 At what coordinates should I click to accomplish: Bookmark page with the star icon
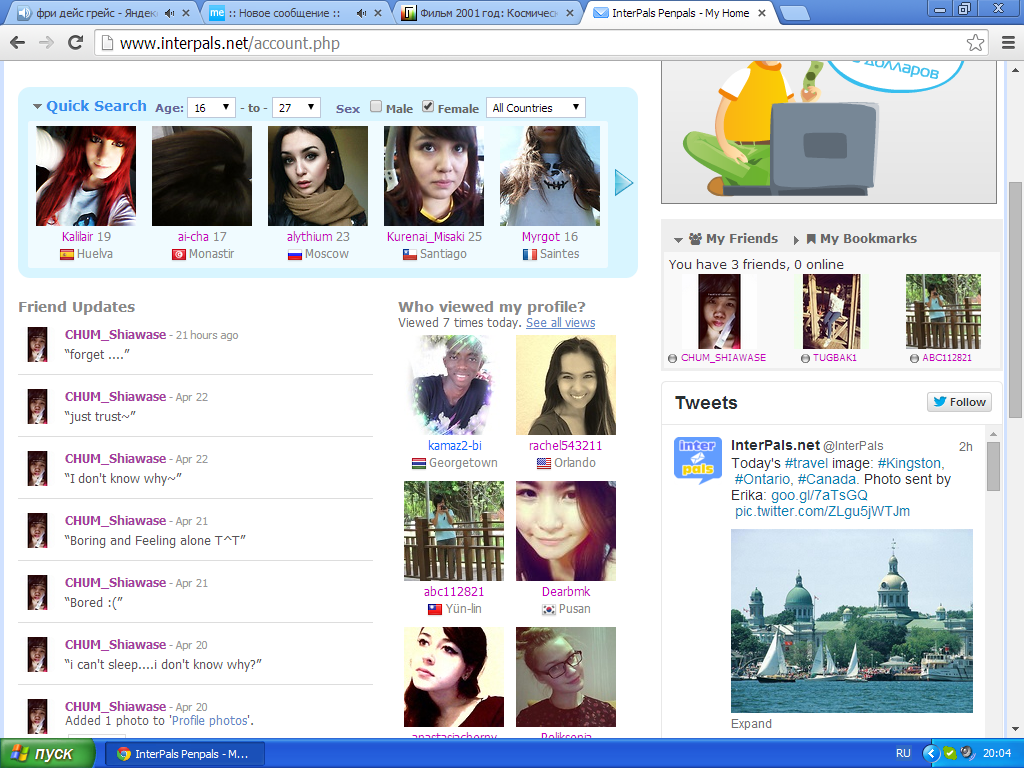coord(975,43)
